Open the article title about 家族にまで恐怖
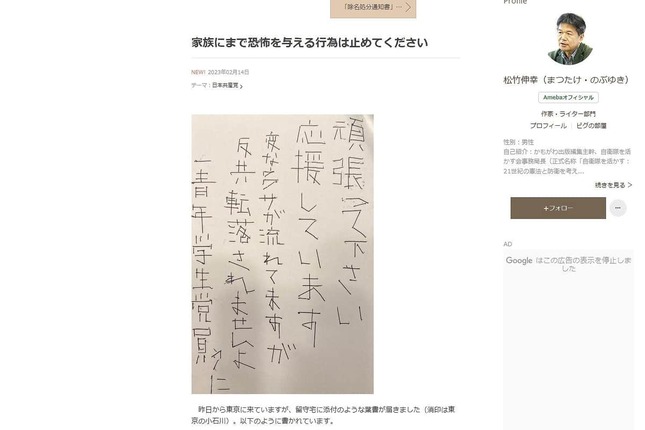Viewport: 645px width, 430px height. [310, 43]
